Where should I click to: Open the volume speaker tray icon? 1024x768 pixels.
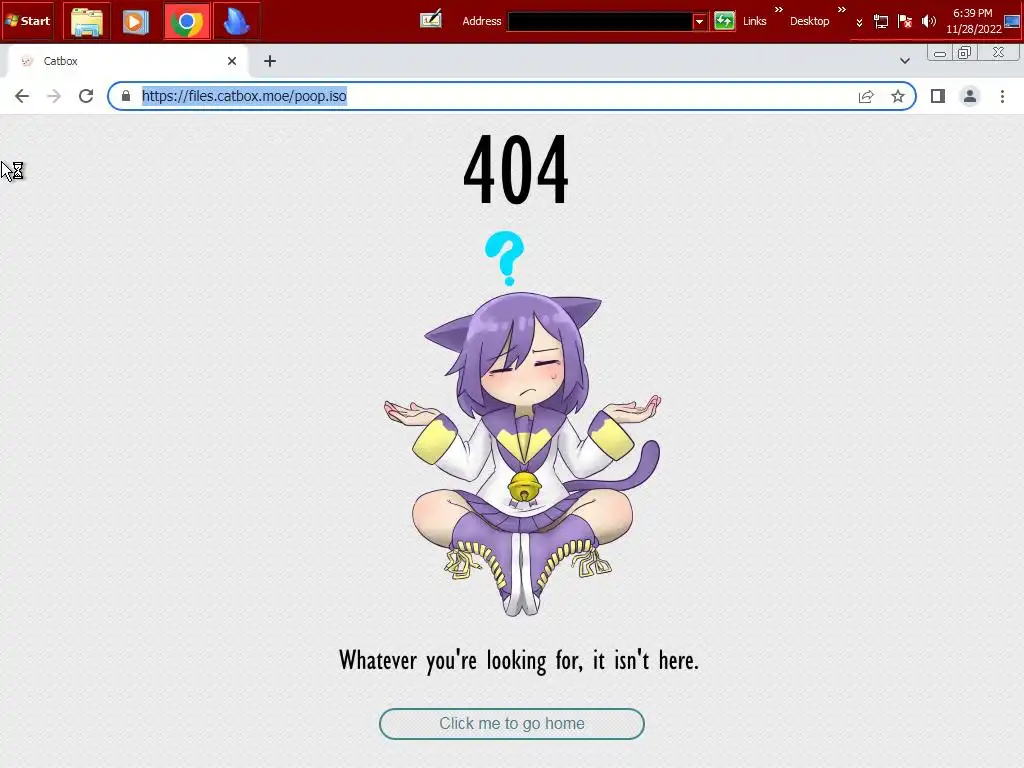[x=928, y=22]
